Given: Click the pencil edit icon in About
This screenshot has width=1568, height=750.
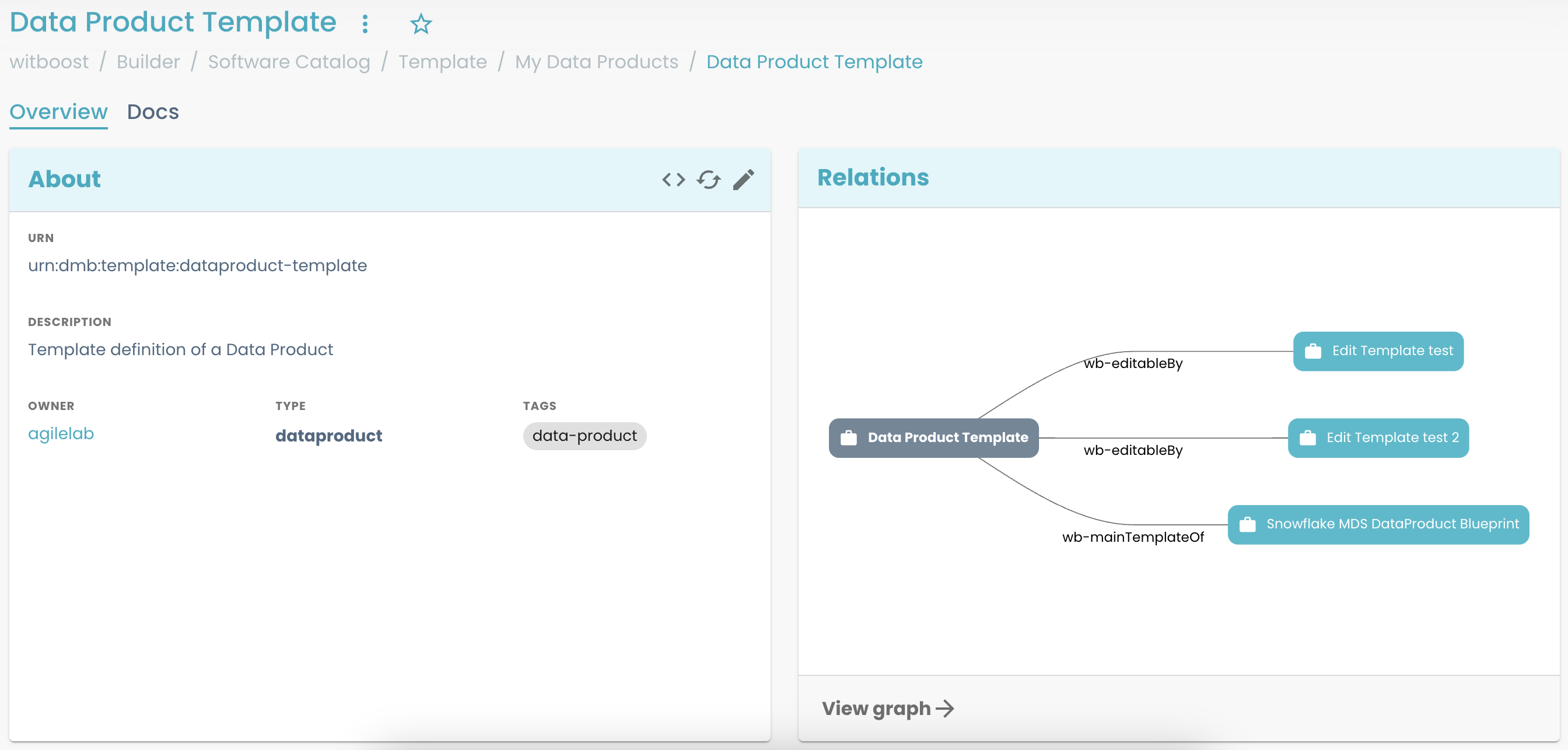Looking at the screenshot, I should [x=743, y=180].
